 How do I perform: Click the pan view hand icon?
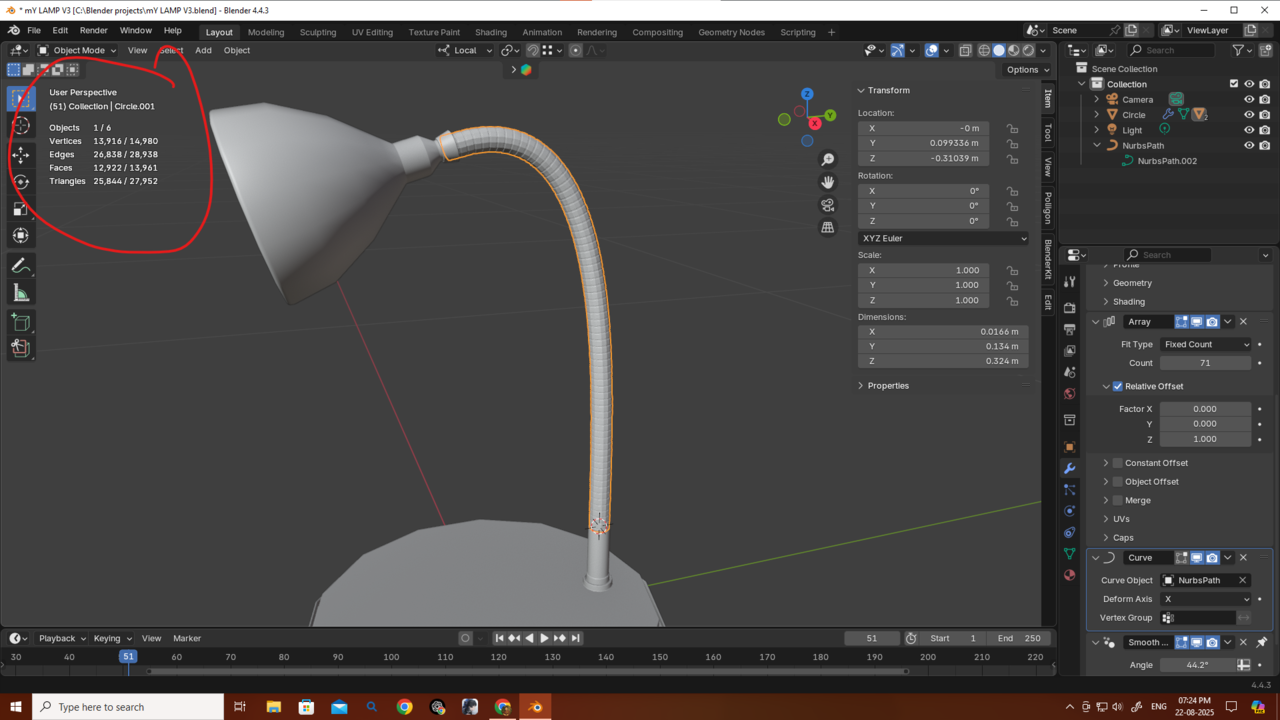point(827,182)
